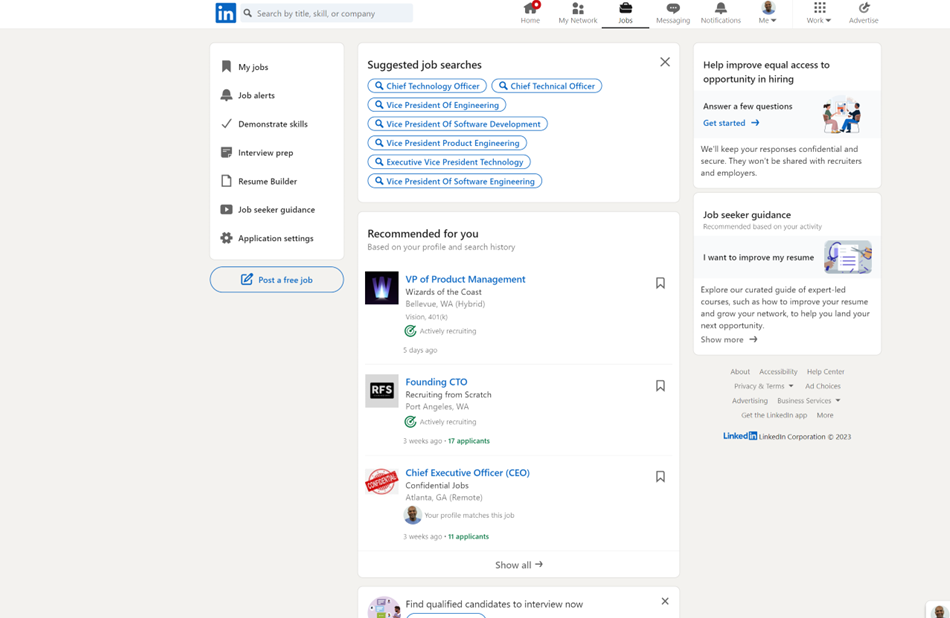This screenshot has height=618, width=950.
Task: Select the Jobs tab
Action: tap(625, 13)
